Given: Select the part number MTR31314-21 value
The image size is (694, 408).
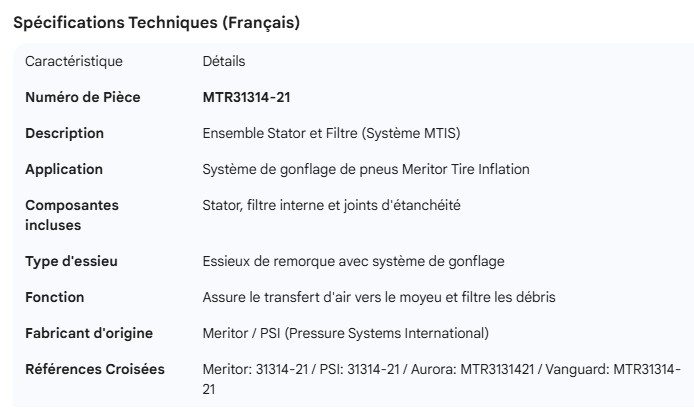Looking at the screenshot, I should pyautogui.click(x=246, y=97).
